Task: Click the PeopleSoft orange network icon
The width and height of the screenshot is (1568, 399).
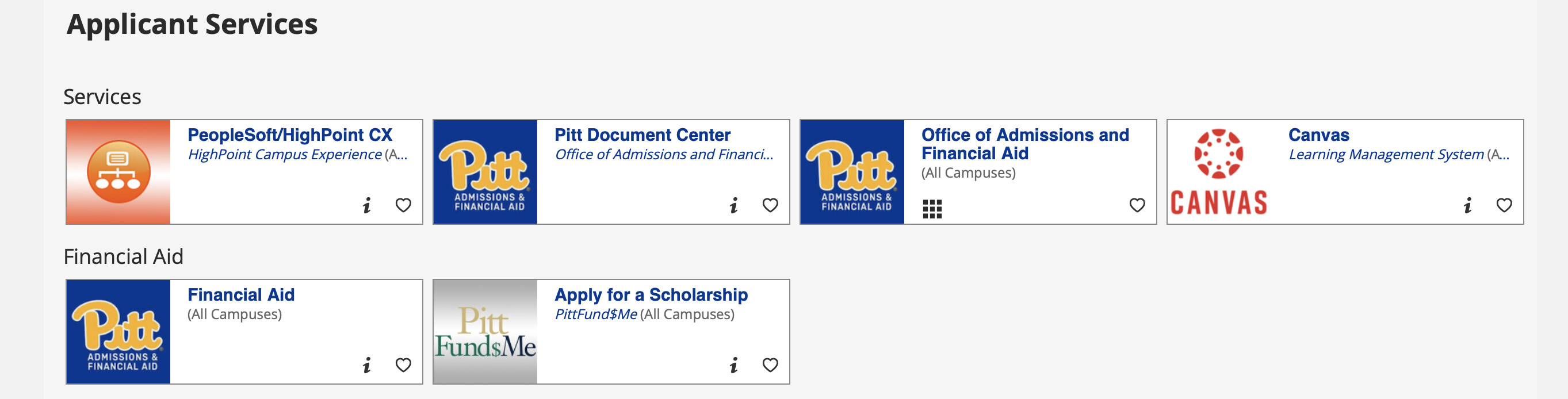Action: [118, 172]
